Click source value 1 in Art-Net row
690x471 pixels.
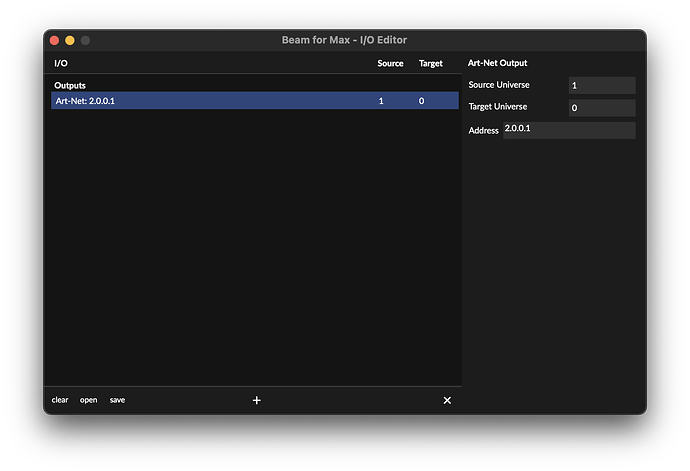381,101
